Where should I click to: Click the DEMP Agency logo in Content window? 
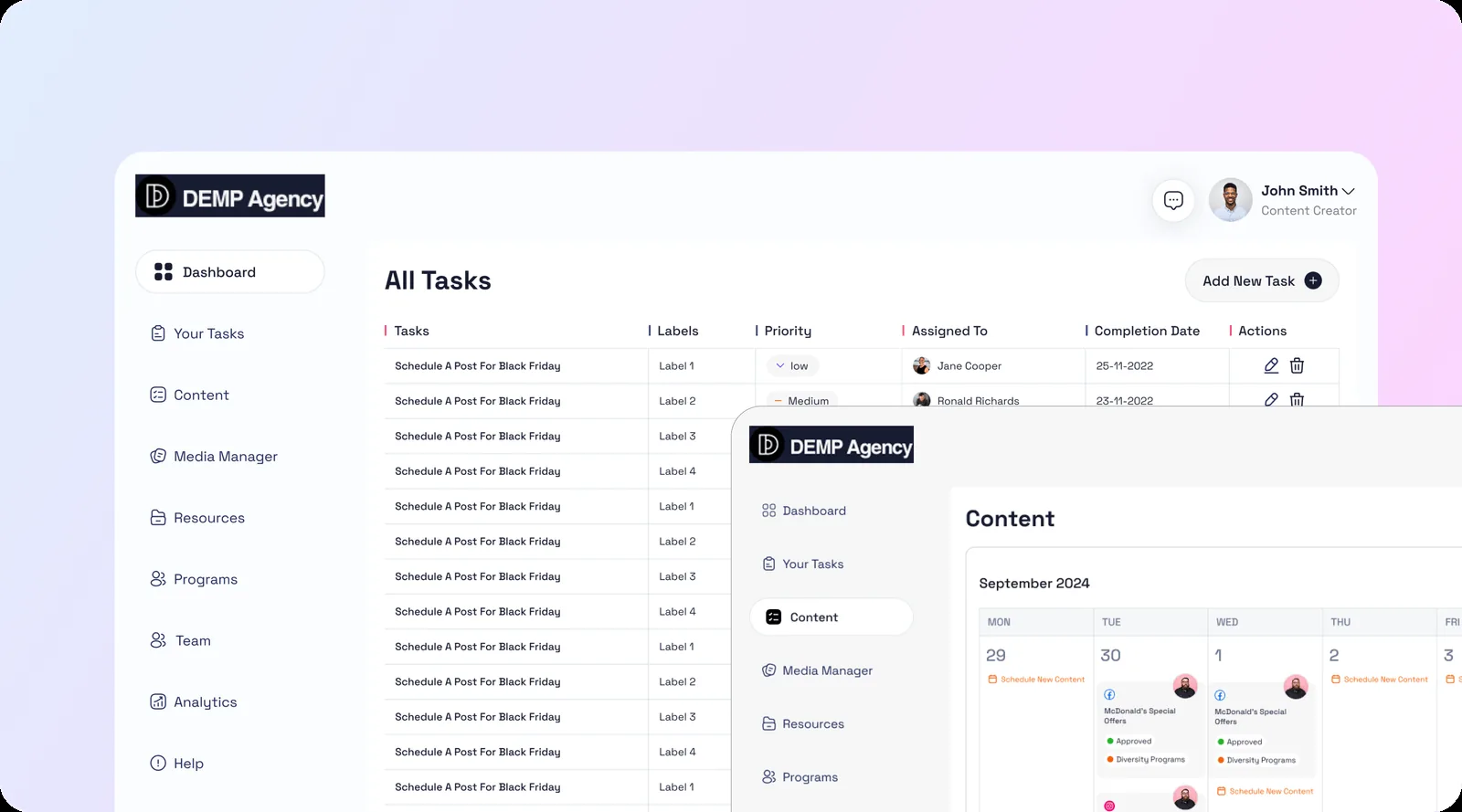(x=832, y=445)
